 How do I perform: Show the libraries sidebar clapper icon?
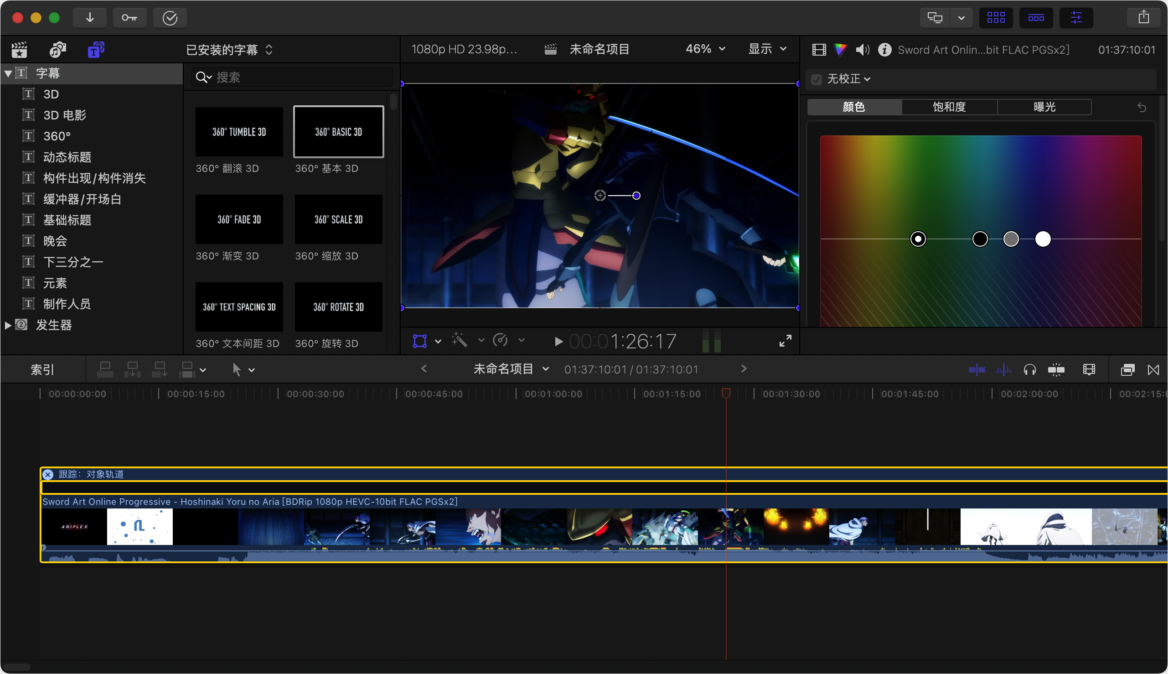coord(19,49)
